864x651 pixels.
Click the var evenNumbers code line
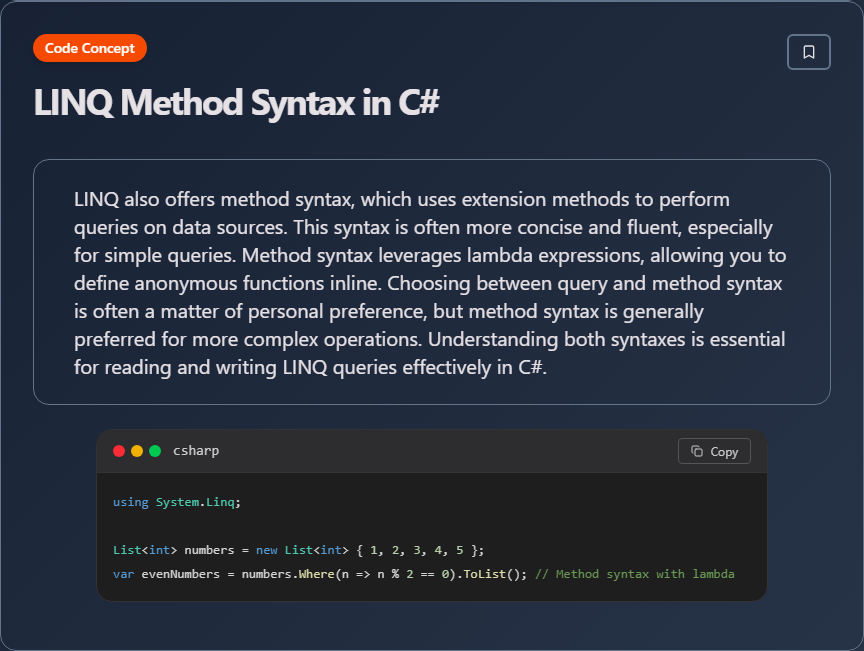point(424,574)
